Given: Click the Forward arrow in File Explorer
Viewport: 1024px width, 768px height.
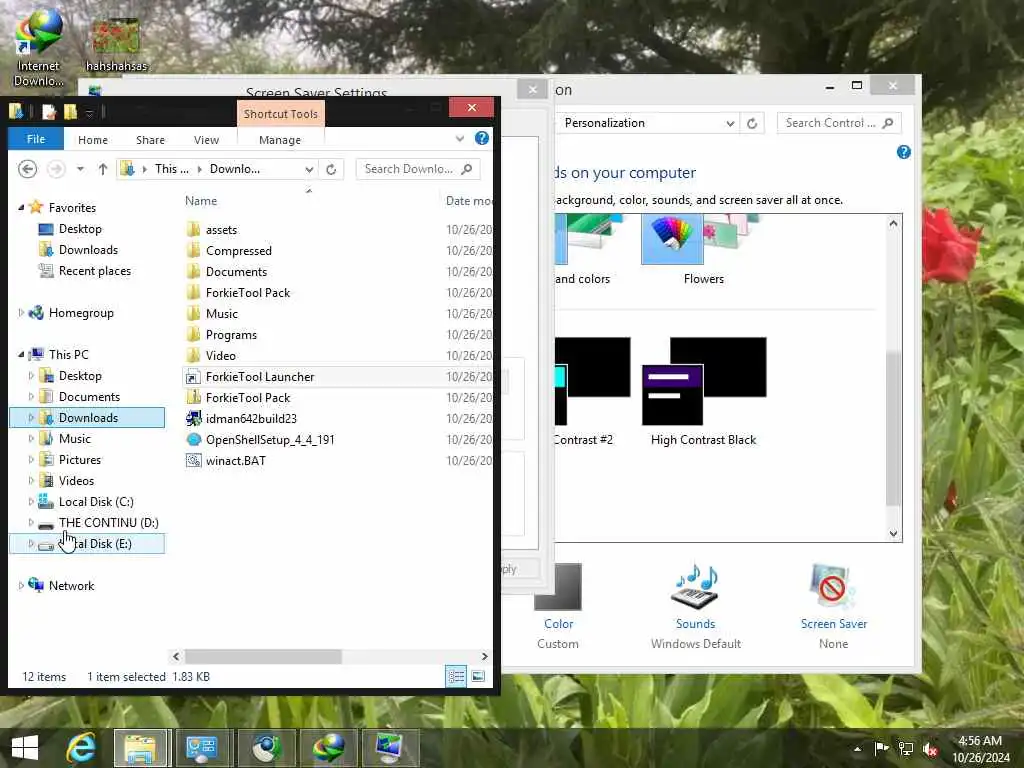Looking at the screenshot, I should (56, 169).
